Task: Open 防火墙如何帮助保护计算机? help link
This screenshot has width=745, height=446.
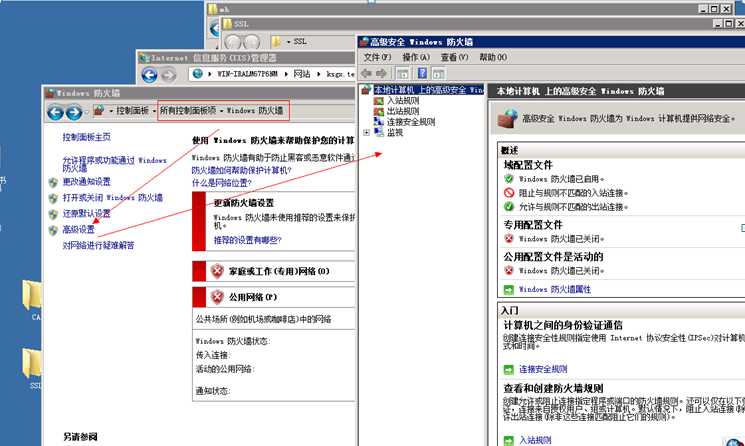Action: [241, 170]
